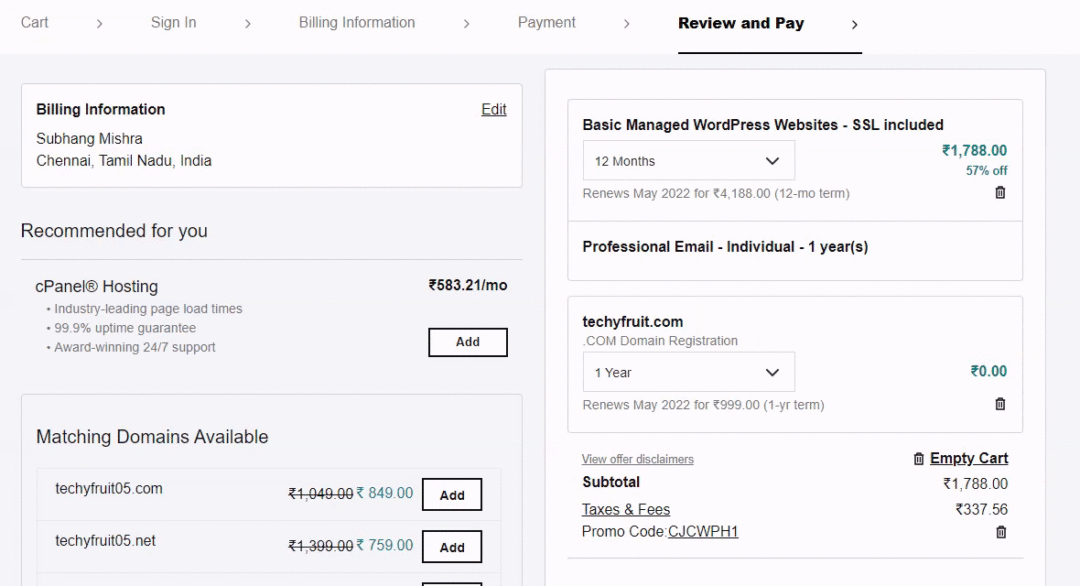Open View offer disclaimers link
Viewport: 1080px width, 586px height.
[637, 459]
